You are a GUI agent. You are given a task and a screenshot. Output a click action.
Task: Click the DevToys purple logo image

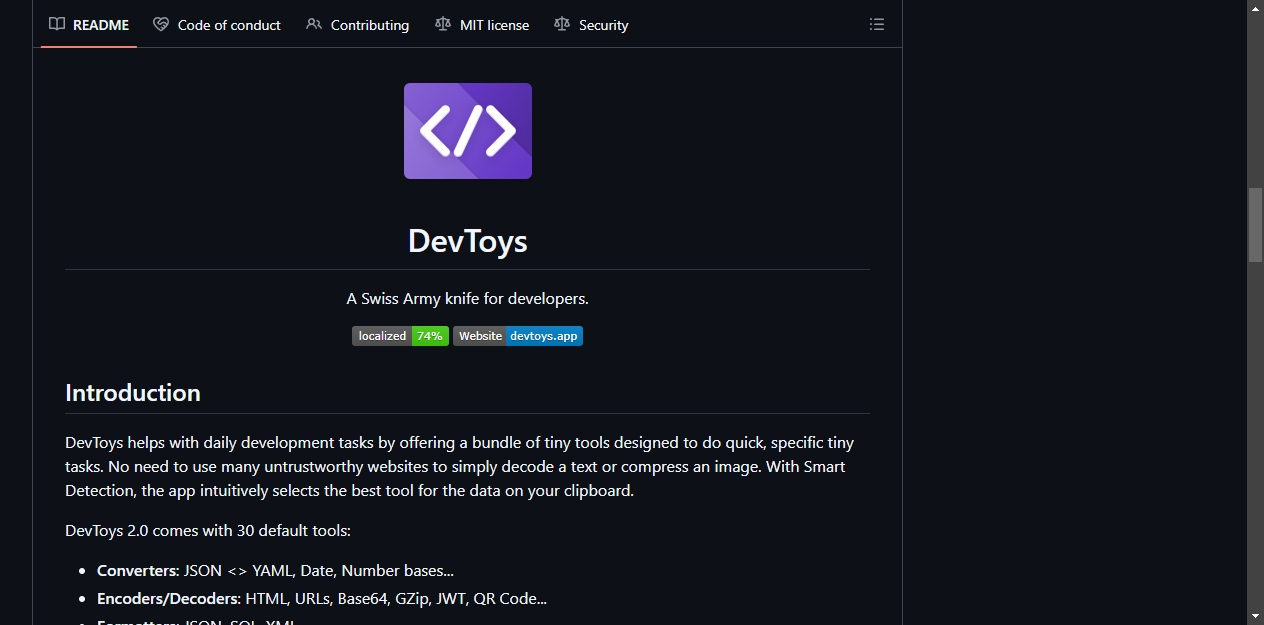(x=468, y=131)
